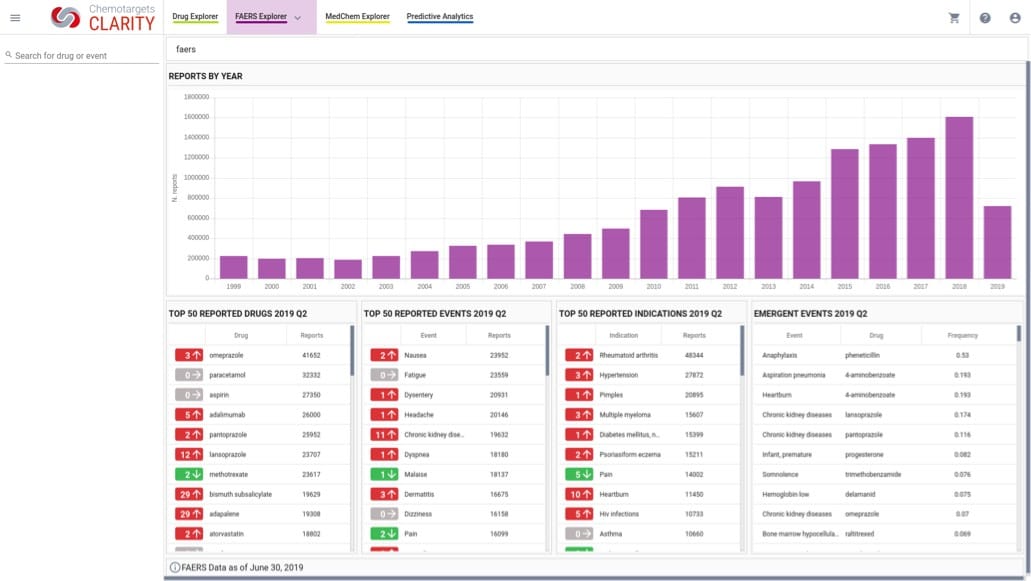1031x581 pixels.
Task: Click Heartburn indication rank up 10 badge
Action: (579, 494)
